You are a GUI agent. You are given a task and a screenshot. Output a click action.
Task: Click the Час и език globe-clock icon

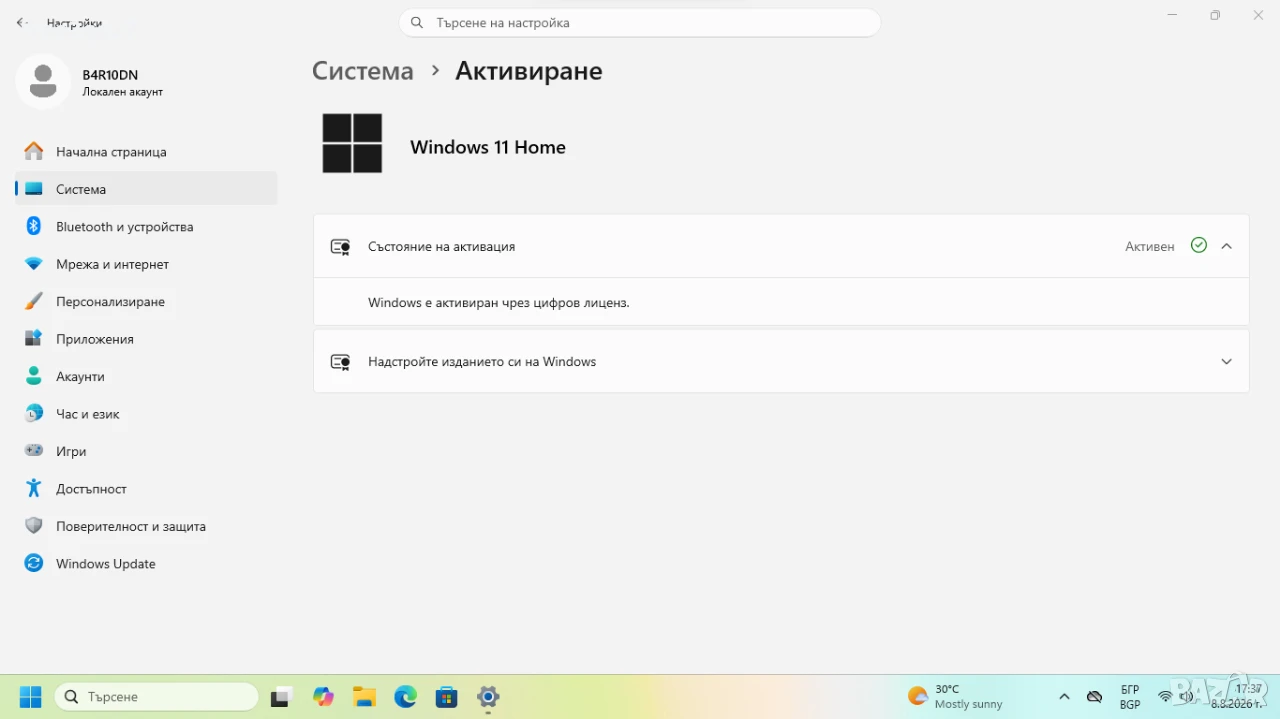(34, 413)
